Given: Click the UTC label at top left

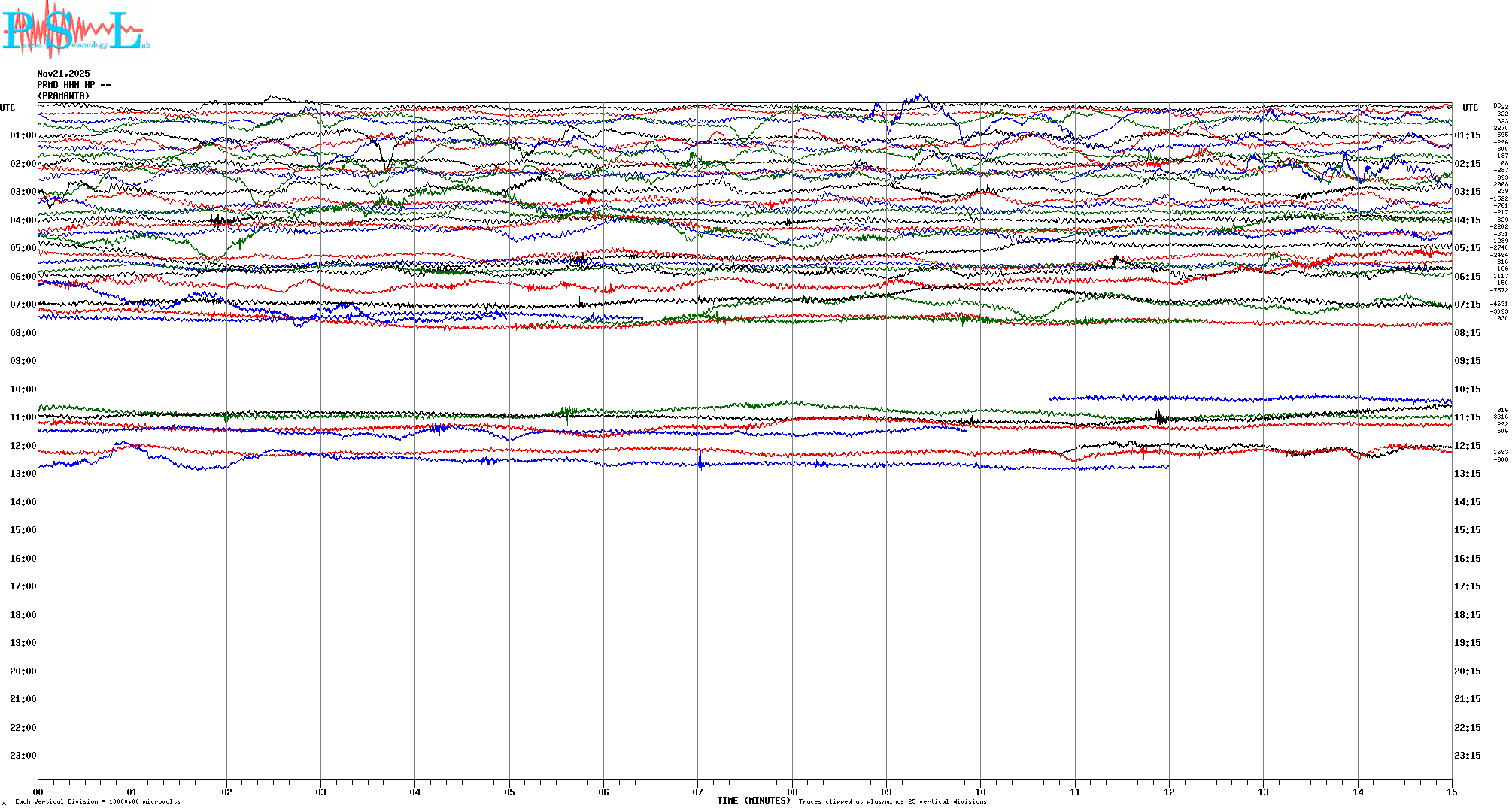Looking at the screenshot, I should pos(8,108).
